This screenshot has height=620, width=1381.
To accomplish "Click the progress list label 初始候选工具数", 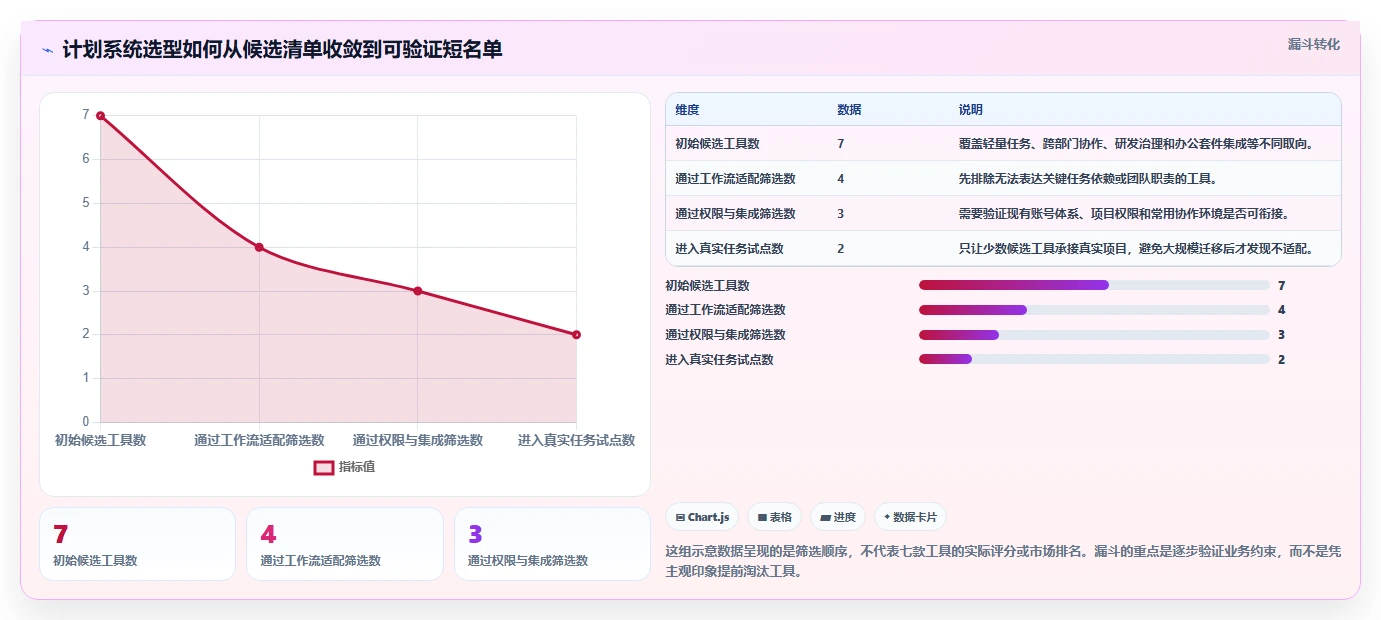I will [707, 286].
